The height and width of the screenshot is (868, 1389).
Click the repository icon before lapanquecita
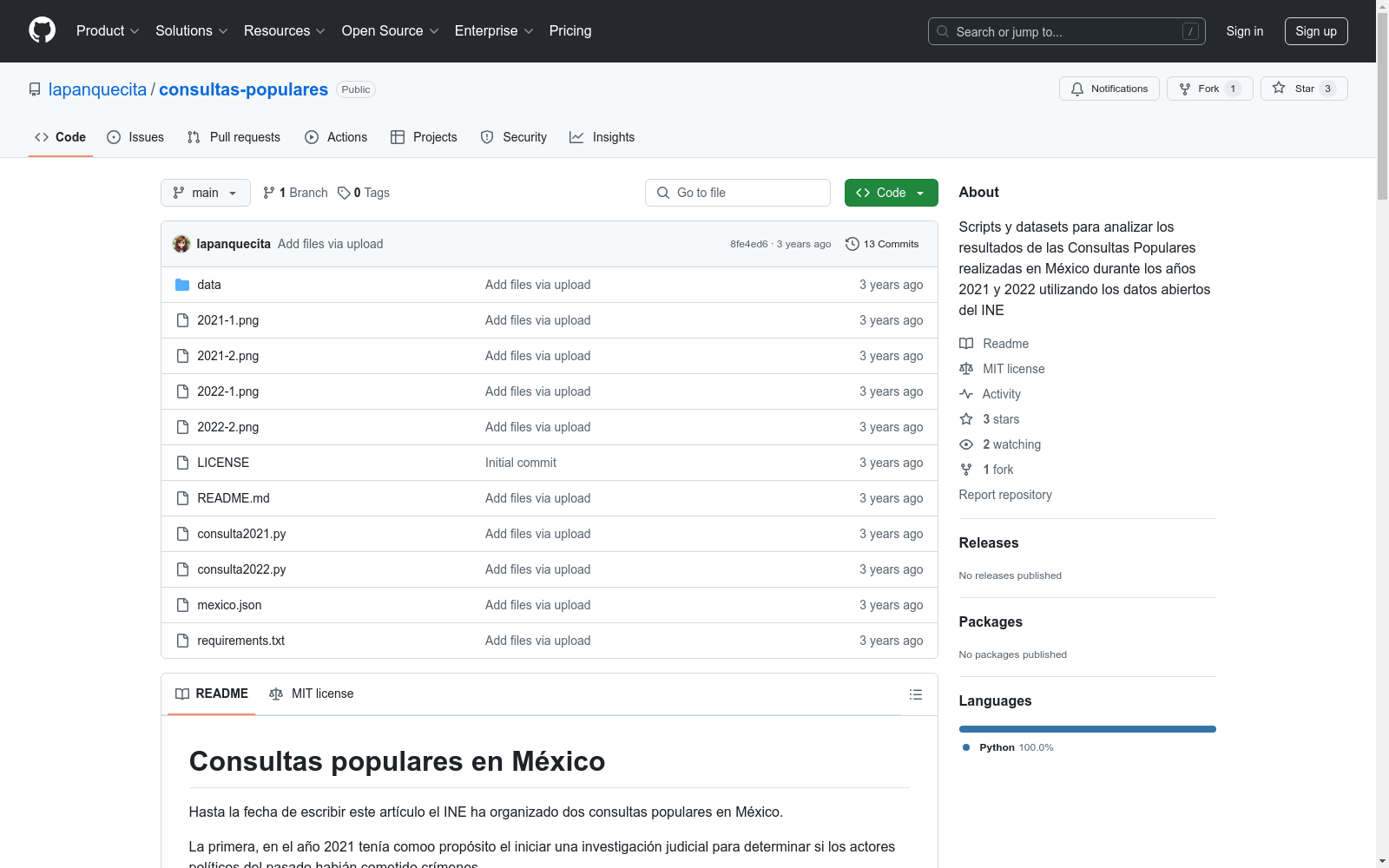click(35, 89)
